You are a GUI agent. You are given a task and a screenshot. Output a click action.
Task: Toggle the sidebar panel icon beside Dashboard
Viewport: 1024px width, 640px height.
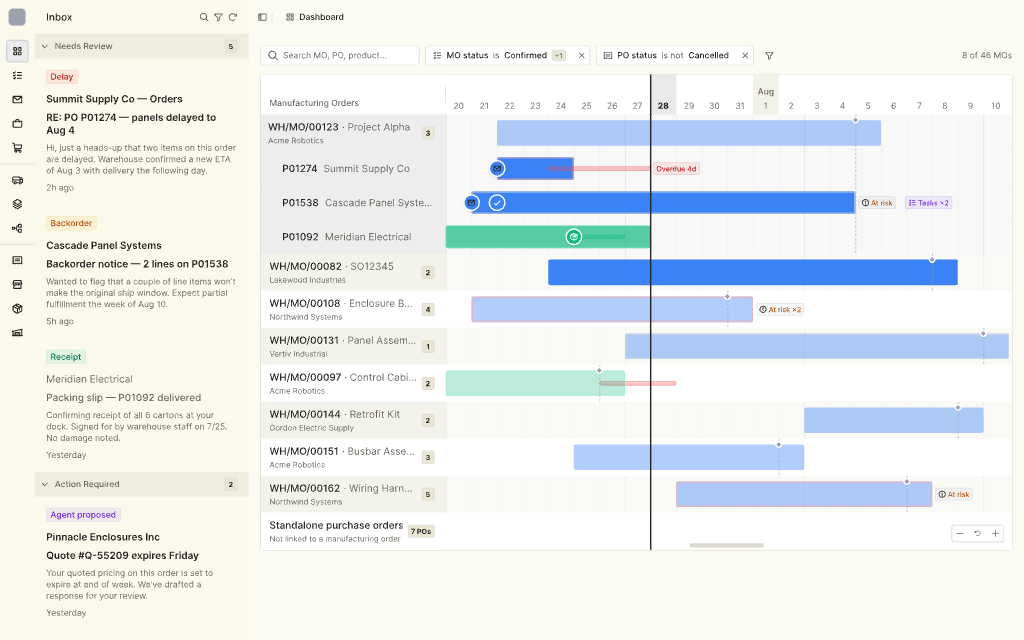[x=263, y=17]
